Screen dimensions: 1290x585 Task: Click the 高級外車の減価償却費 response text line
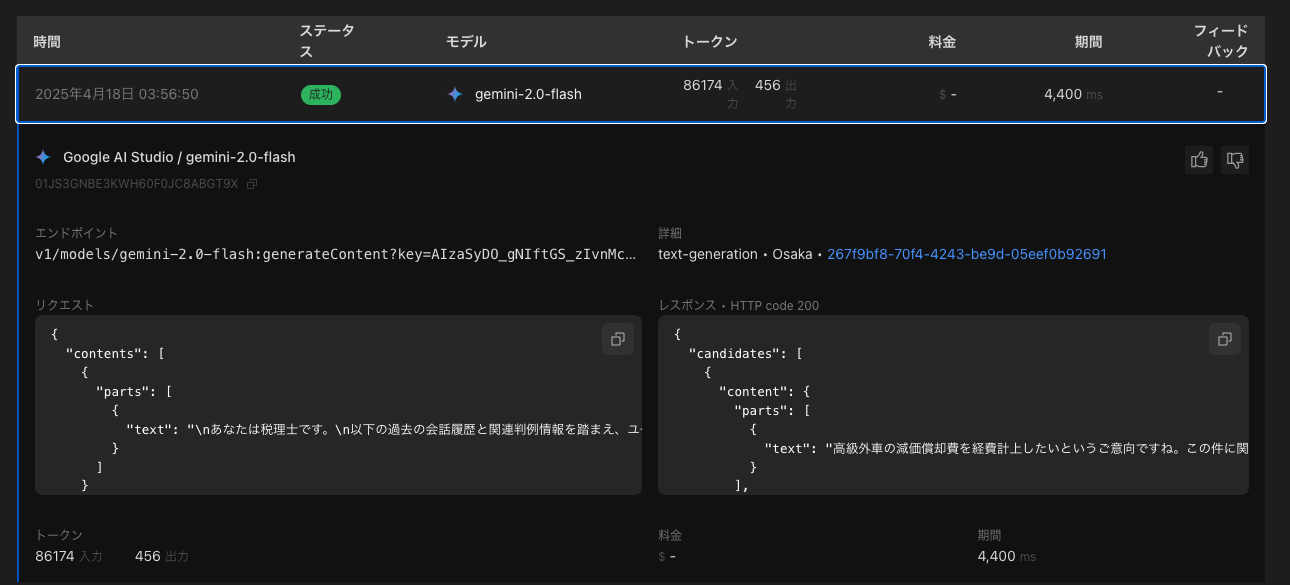pos(1006,448)
